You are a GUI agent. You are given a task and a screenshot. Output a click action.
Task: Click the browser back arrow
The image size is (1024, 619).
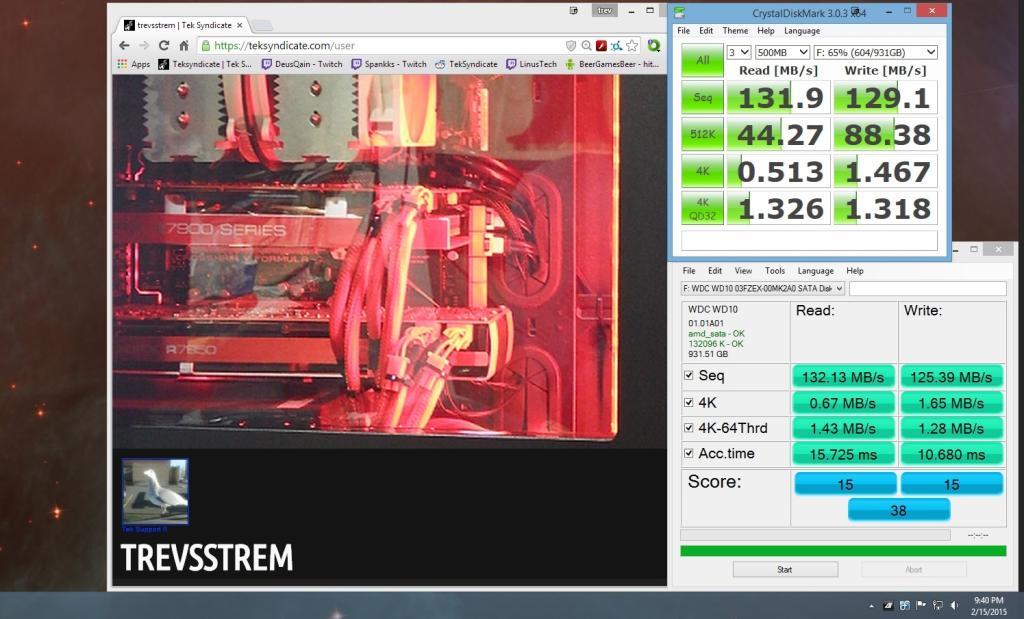click(x=123, y=46)
